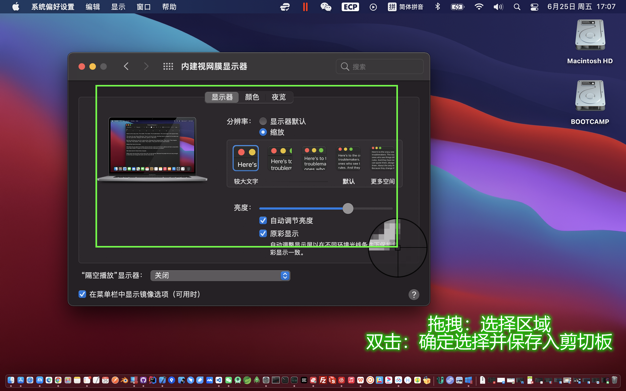Open the volume status menu
Image resolution: width=626 pixels, height=391 pixels.
pos(498,7)
